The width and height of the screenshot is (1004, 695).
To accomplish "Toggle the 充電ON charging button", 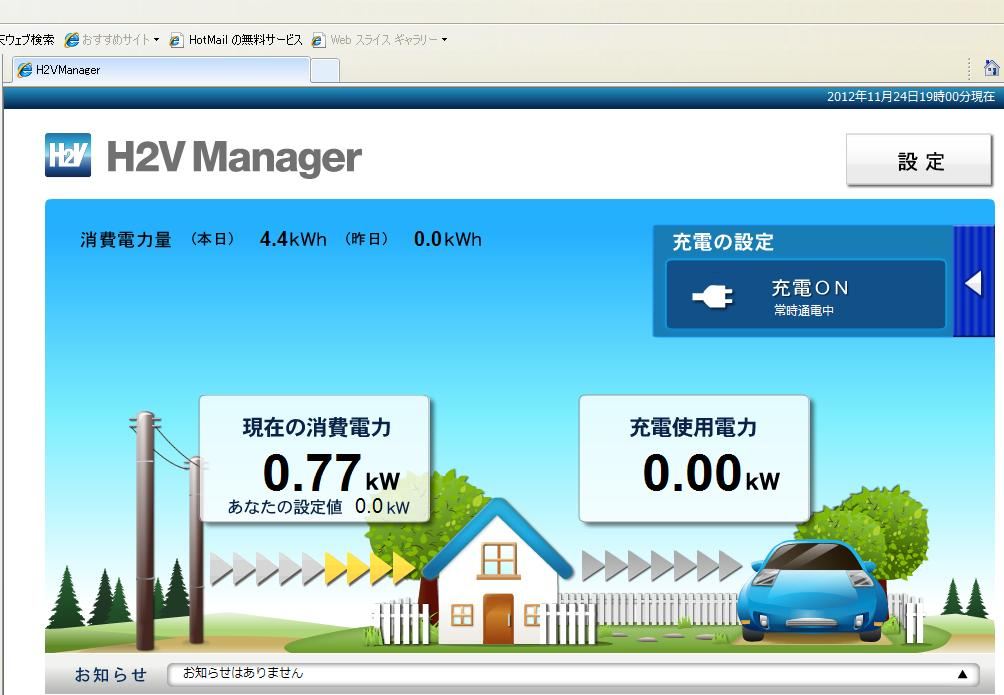I will (806, 295).
